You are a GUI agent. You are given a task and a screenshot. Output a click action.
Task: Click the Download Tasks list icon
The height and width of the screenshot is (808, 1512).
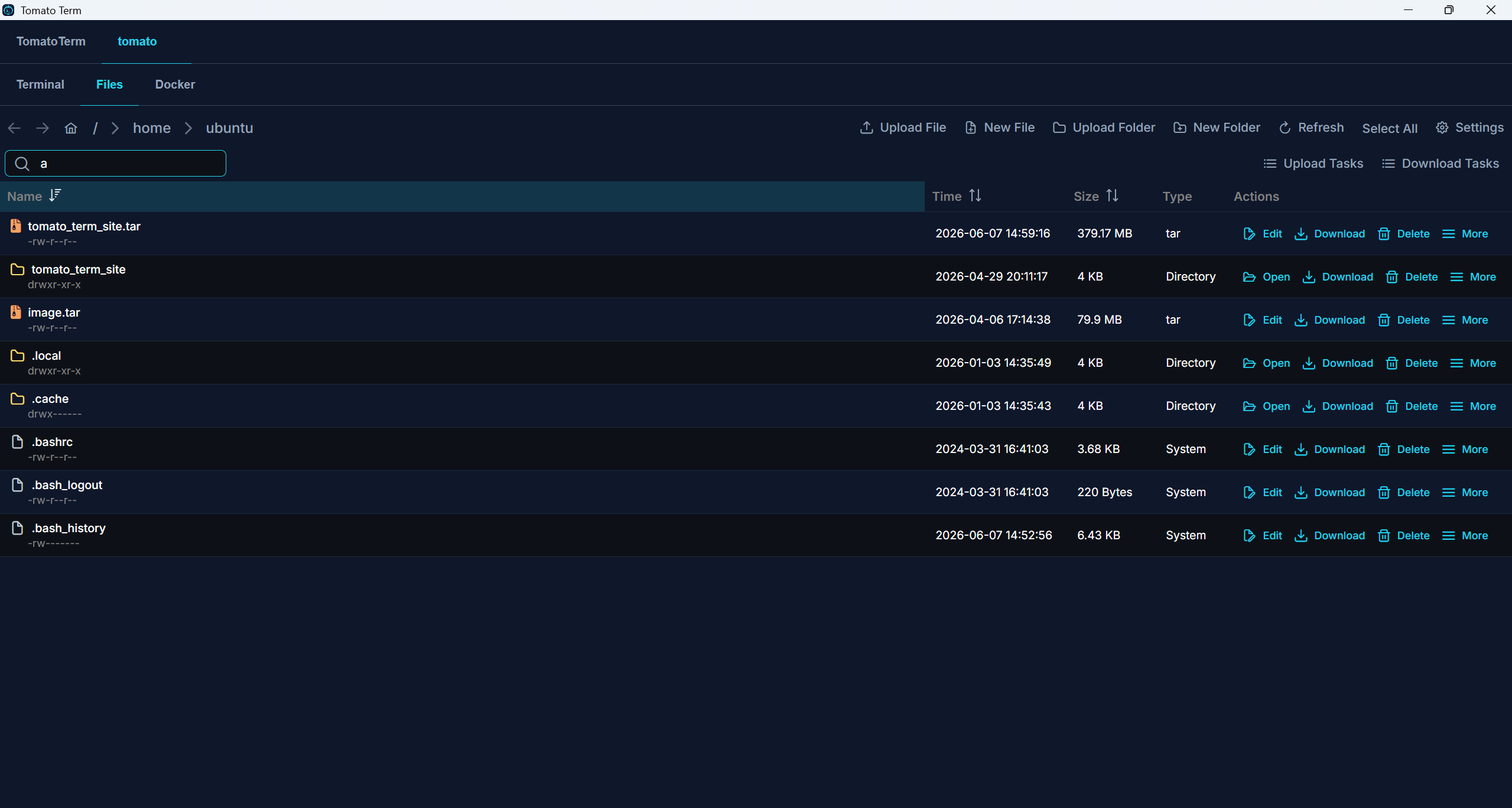(1389, 164)
